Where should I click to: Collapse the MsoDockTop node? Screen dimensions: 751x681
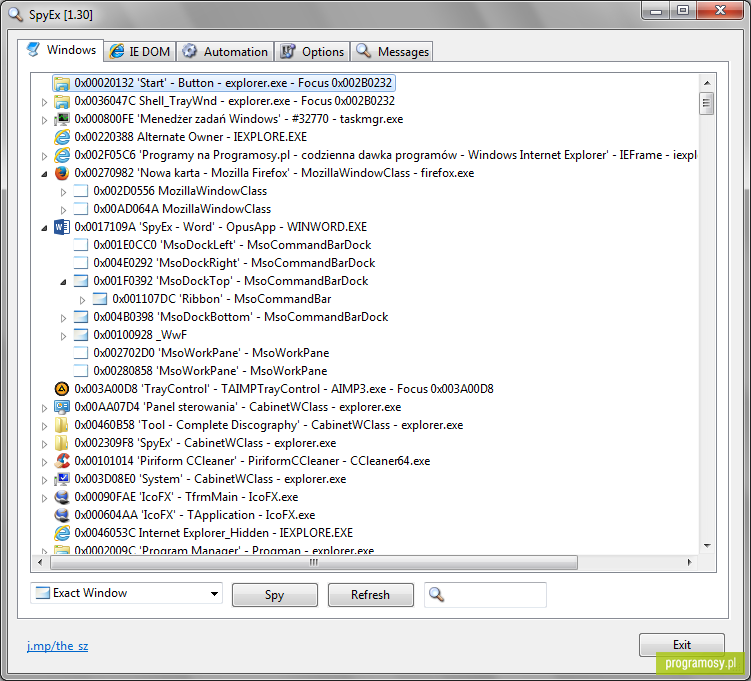(x=63, y=282)
